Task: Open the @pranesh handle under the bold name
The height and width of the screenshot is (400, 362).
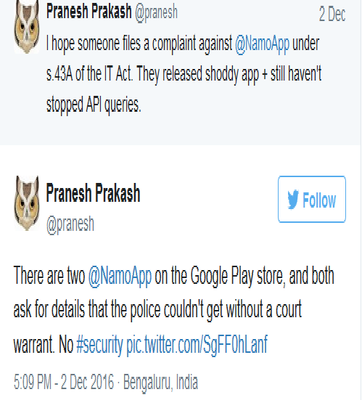Action: [x=70, y=224]
